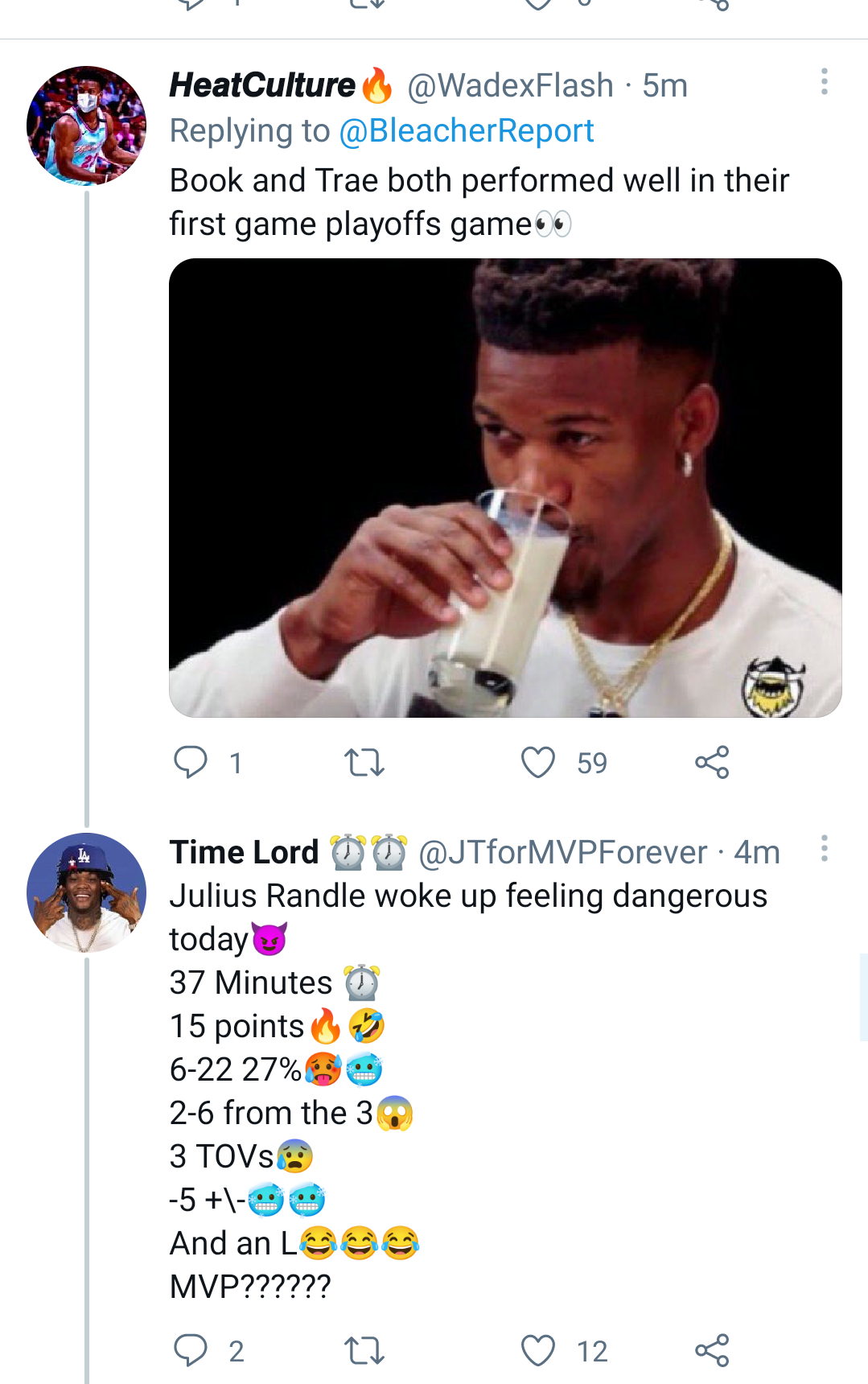Open more options for HeatCulture's tweet
The width and height of the screenshot is (868, 1384).
(x=824, y=81)
